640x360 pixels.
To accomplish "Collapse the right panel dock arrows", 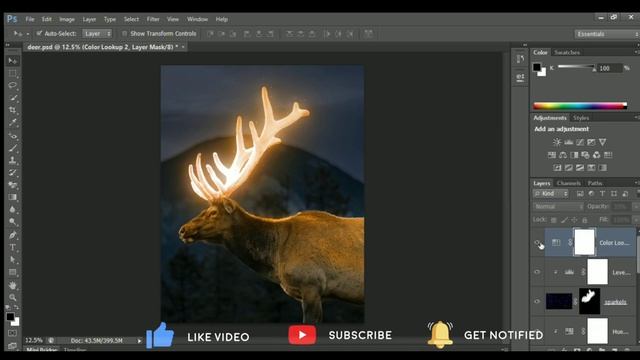I will coord(525,45).
